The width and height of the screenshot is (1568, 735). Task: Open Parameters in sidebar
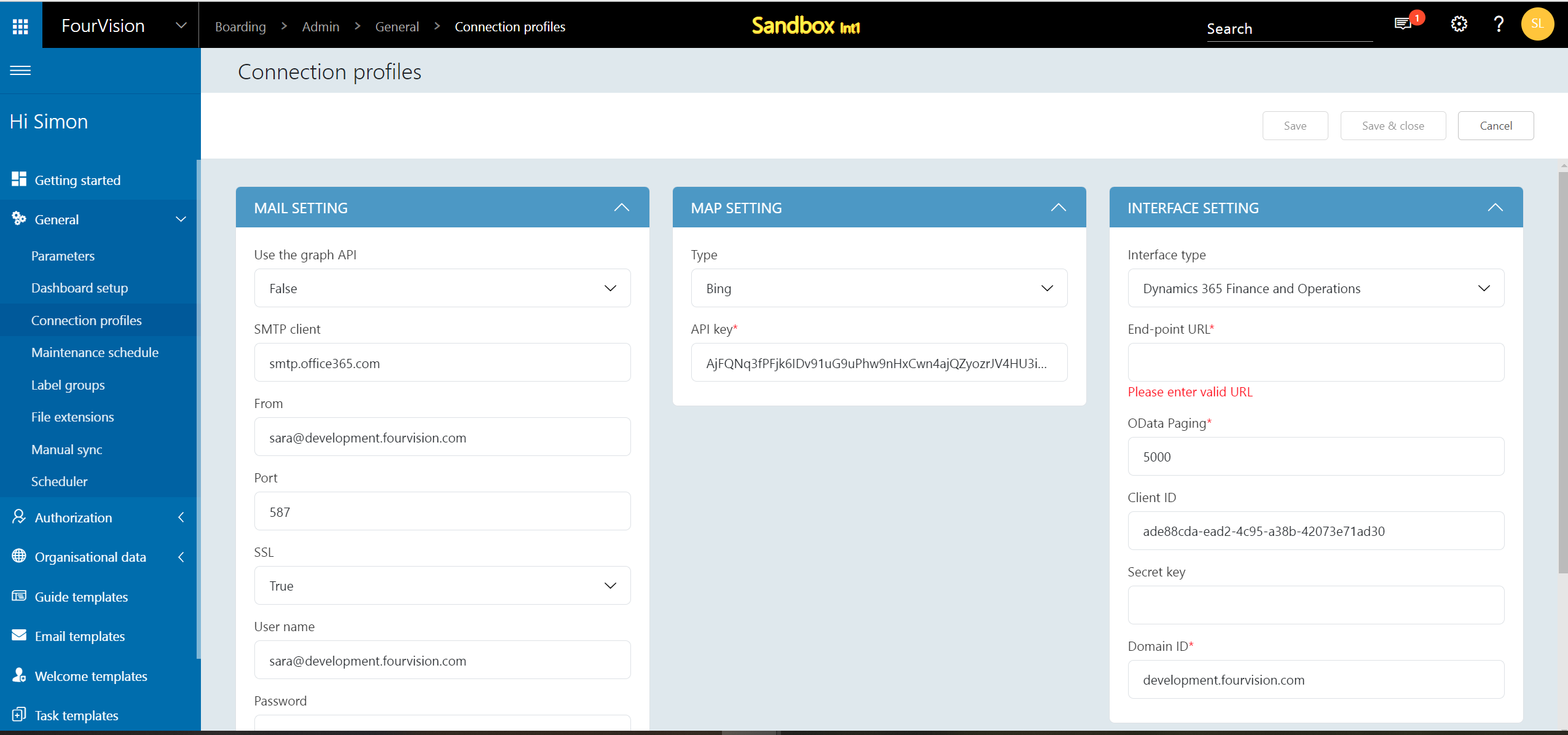(63, 256)
